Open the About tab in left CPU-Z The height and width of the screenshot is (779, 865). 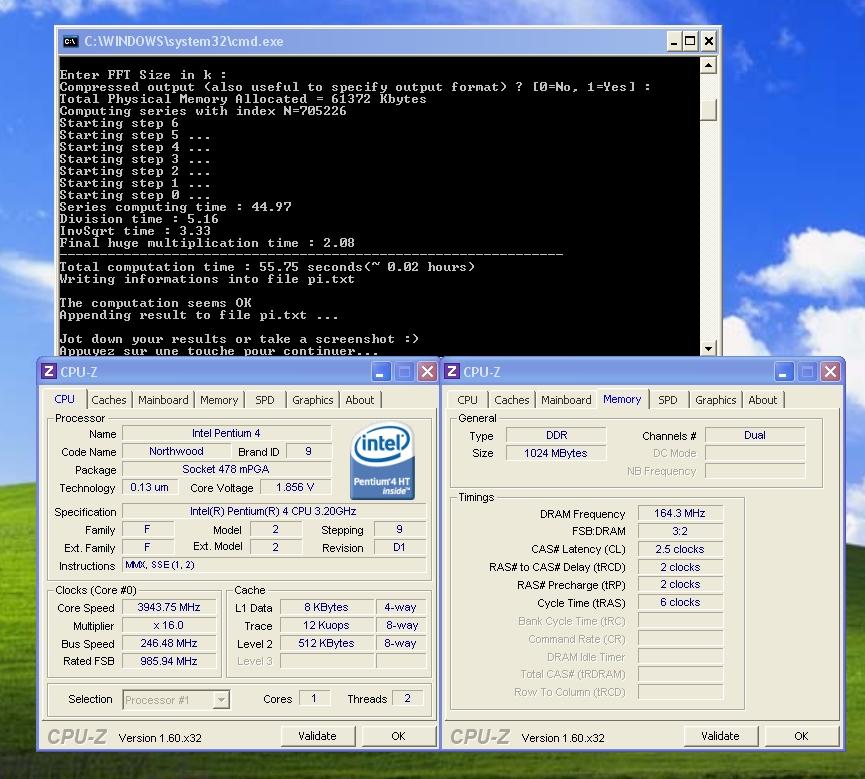click(x=360, y=400)
